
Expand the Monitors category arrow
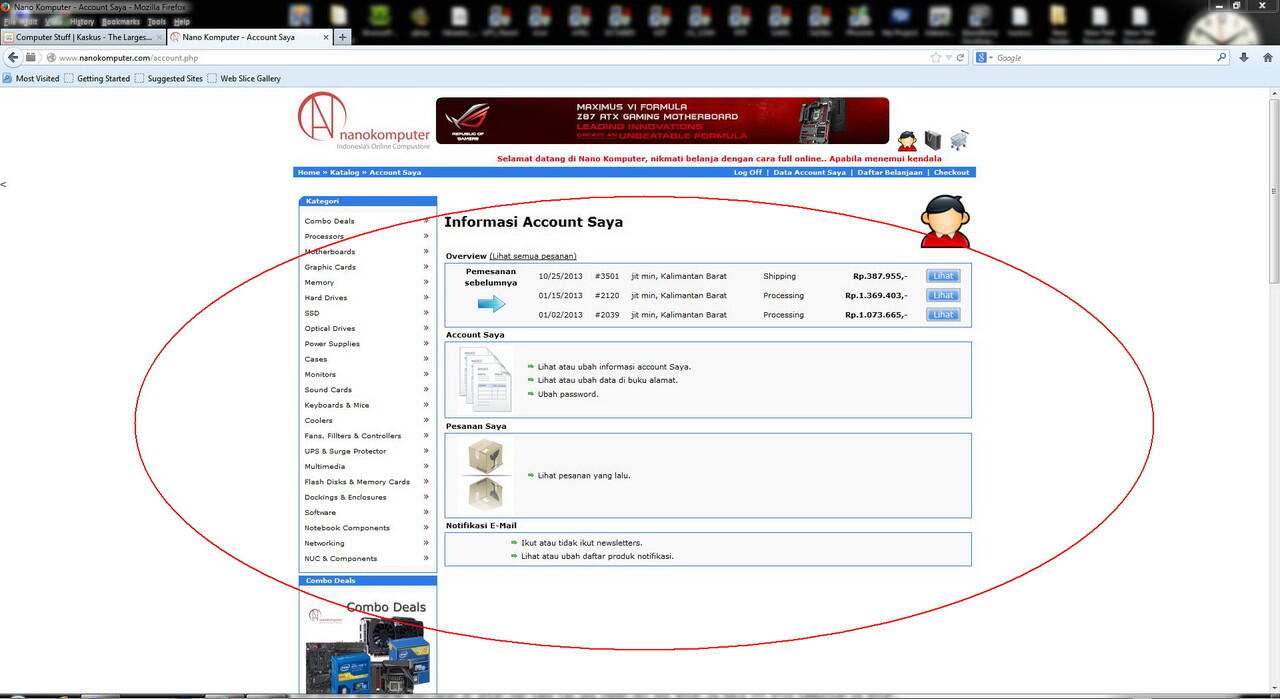click(x=426, y=374)
